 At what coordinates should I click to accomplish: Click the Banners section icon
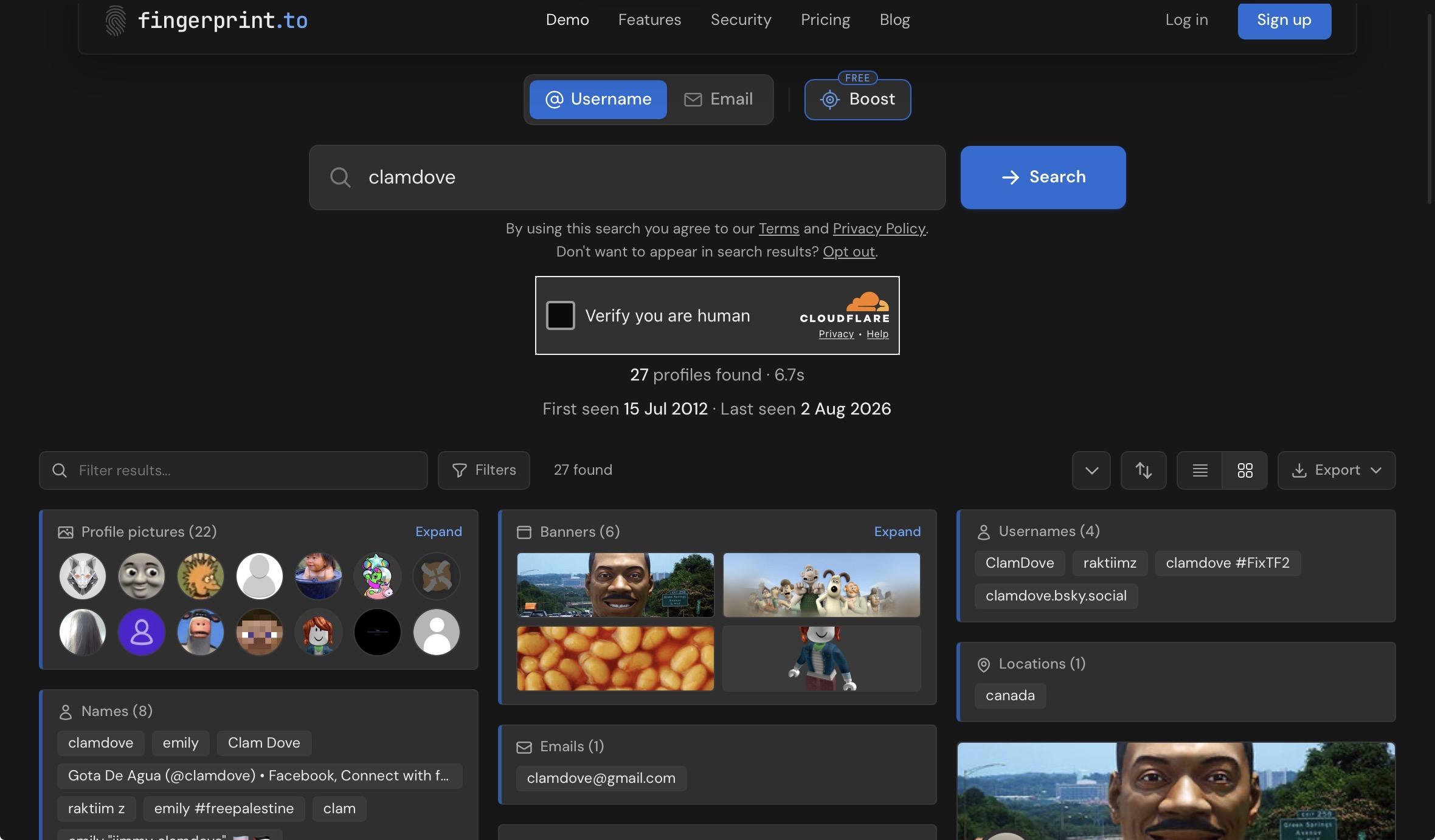point(524,532)
